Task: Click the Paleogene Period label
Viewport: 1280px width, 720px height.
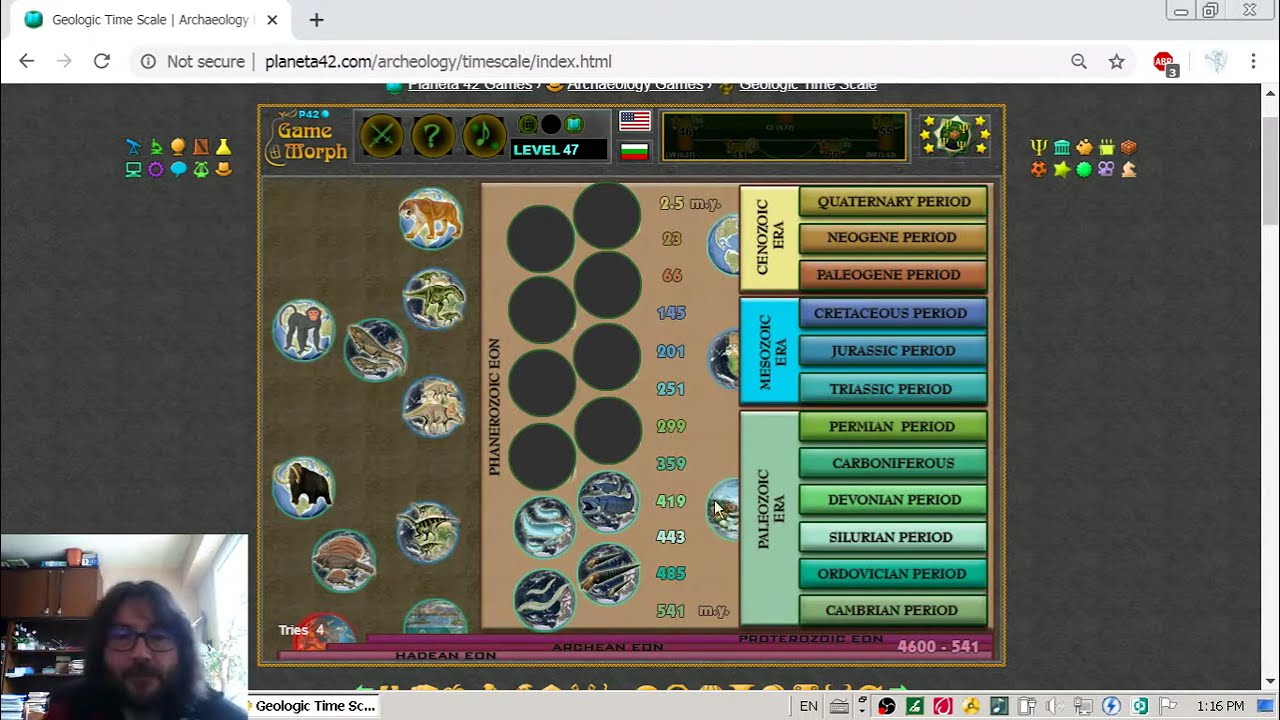Action: (x=893, y=274)
